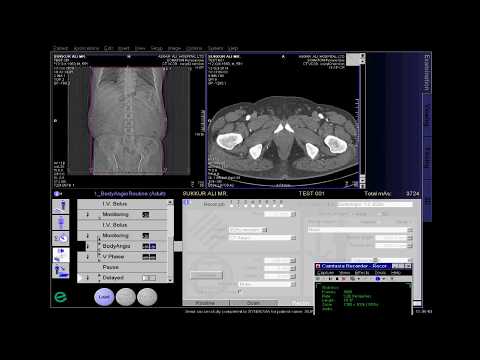Open the Patient menu
This screenshot has height=360, width=480.
[60, 48]
